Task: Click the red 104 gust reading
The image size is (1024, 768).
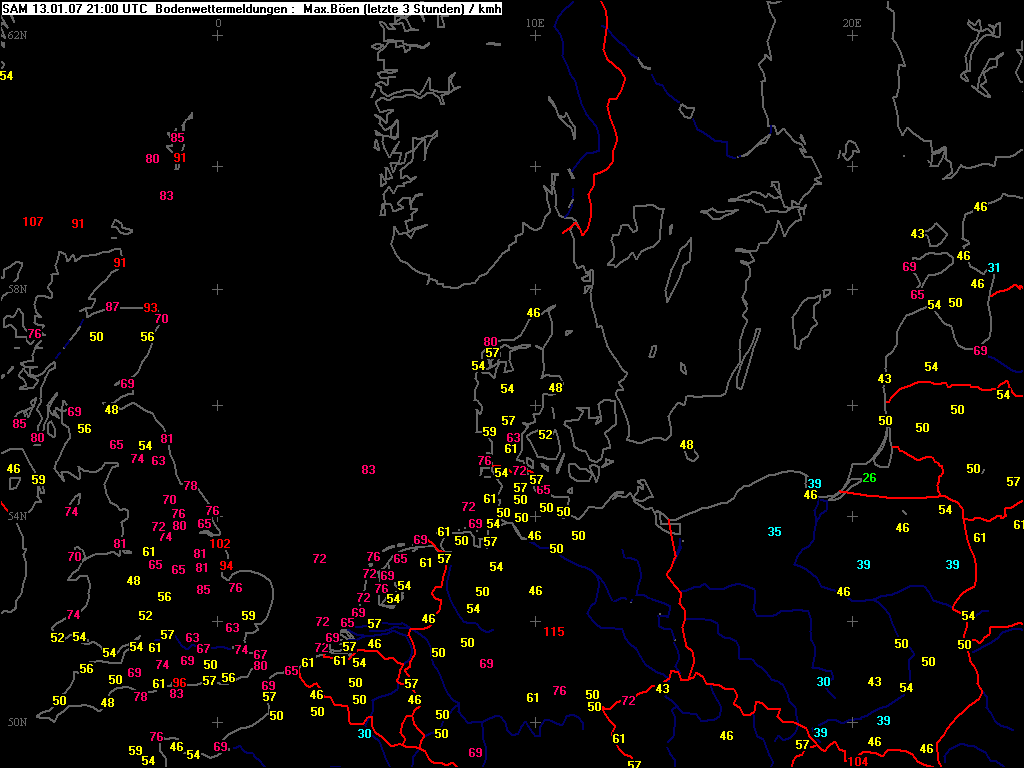Action: (x=857, y=762)
